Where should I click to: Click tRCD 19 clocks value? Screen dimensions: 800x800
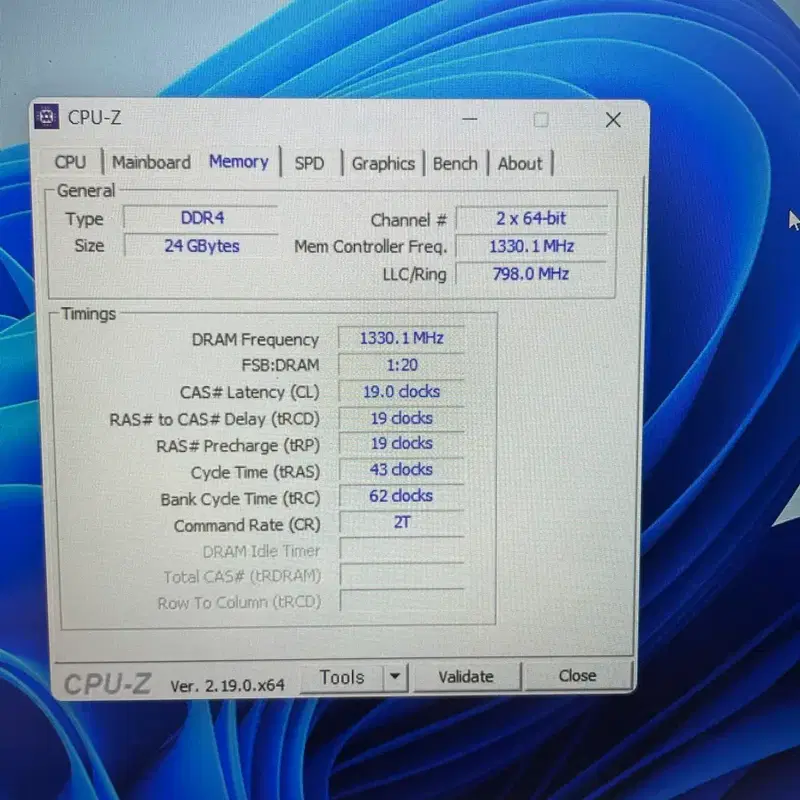(402, 418)
